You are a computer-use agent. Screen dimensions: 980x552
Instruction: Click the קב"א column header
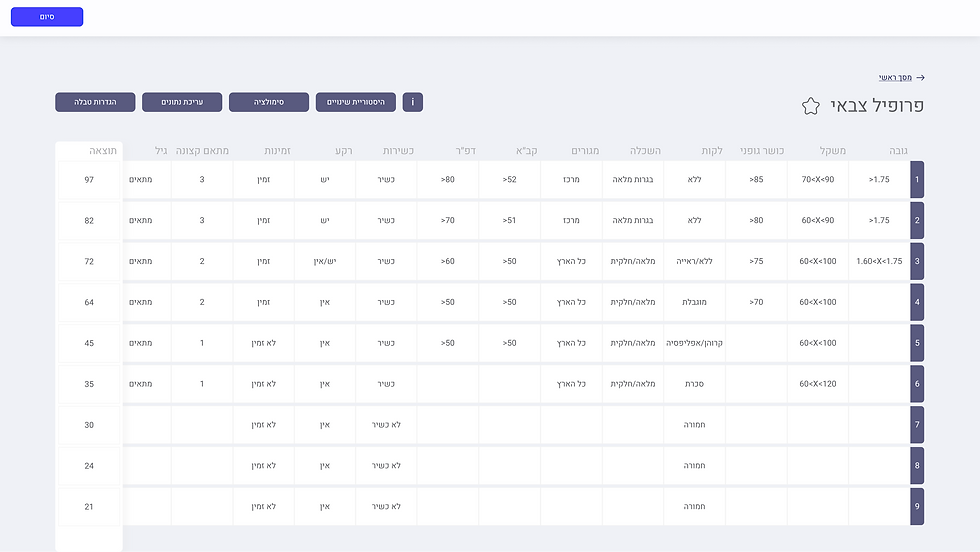pyautogui.click(x=526, y=151)
